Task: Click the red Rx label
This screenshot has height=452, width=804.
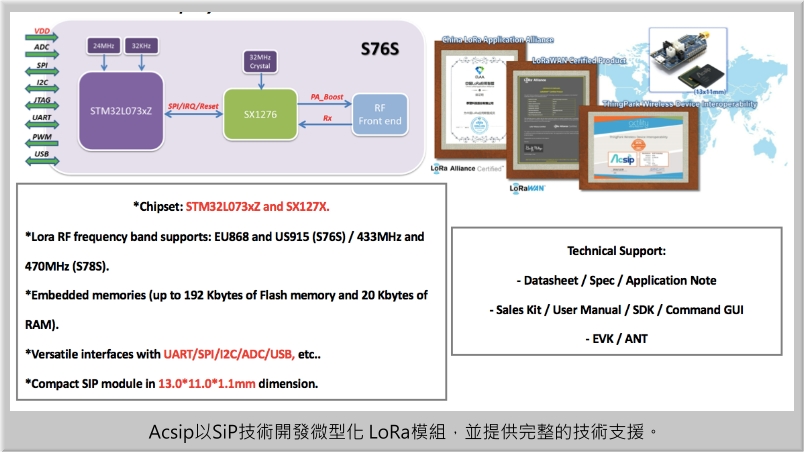Action: [x=327, y=118]
